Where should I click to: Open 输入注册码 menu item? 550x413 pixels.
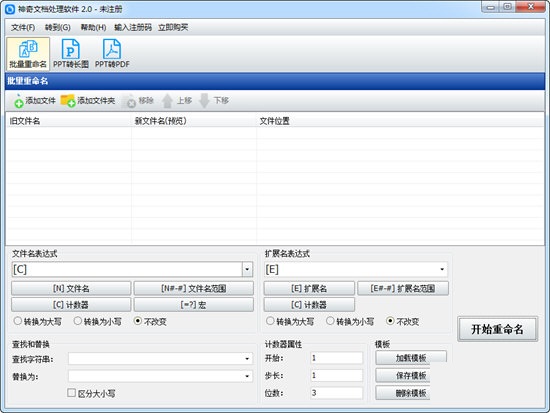(x=133, y=27)
